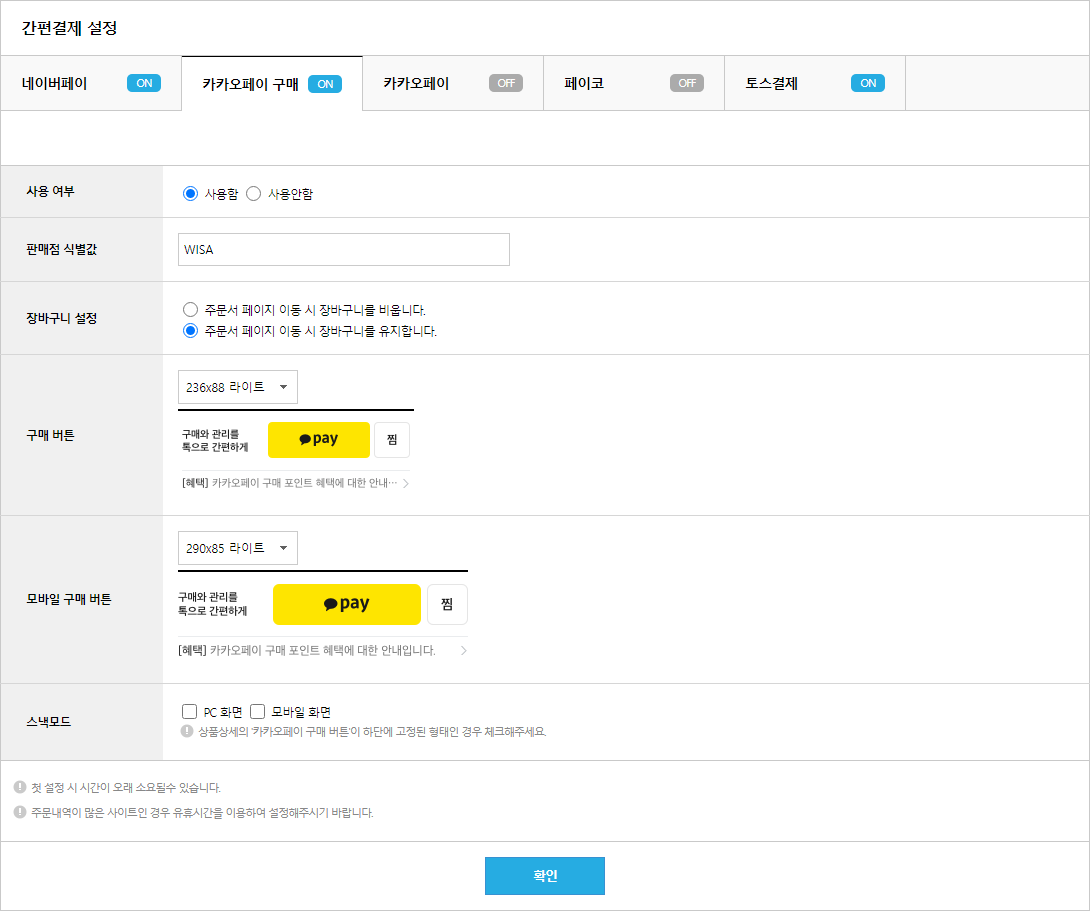The height and width of the screenshot is (911, 1090).
Task: Click the 판매점 식별값 input containing WISA
Action: coord(344,249)
